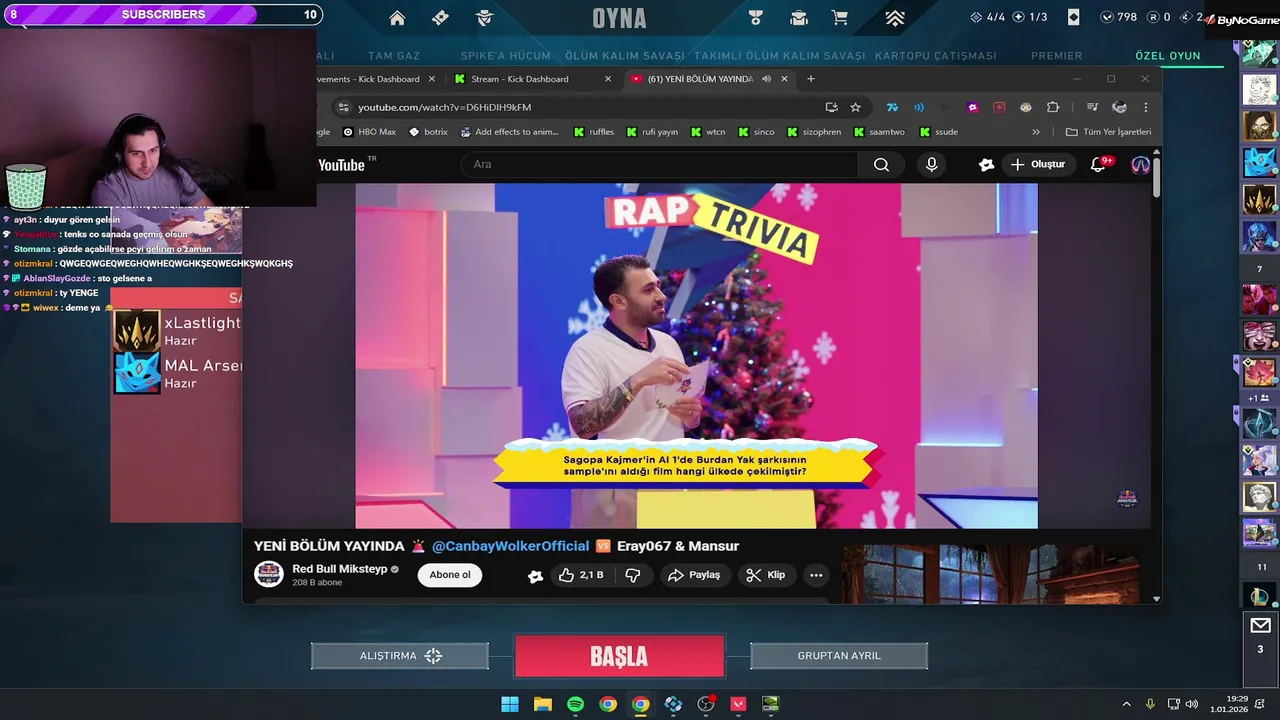1280x720 pixels.
Task: Open the NVIDIA icon in taskbar
Action: click(x=771, y=704)
